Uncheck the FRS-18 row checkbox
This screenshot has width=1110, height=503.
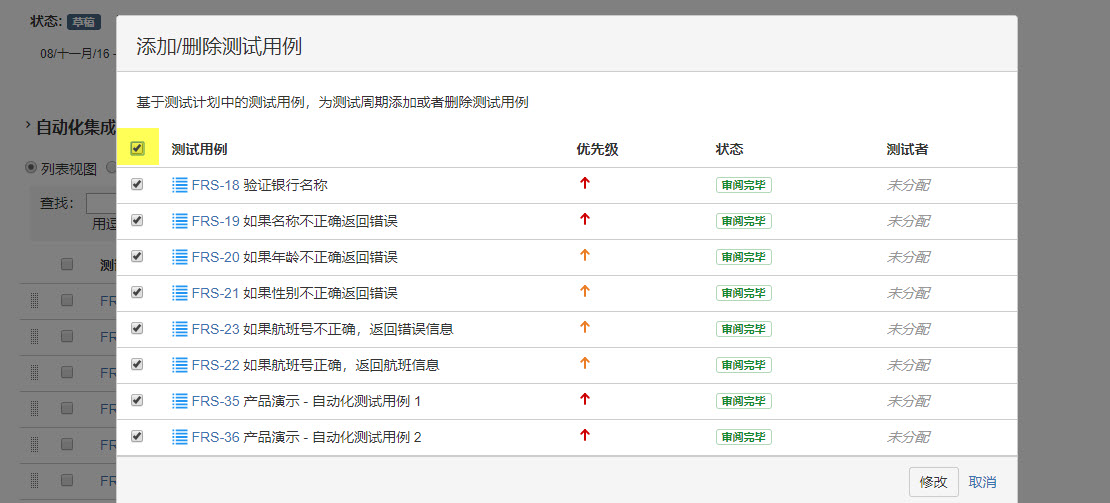137,184
